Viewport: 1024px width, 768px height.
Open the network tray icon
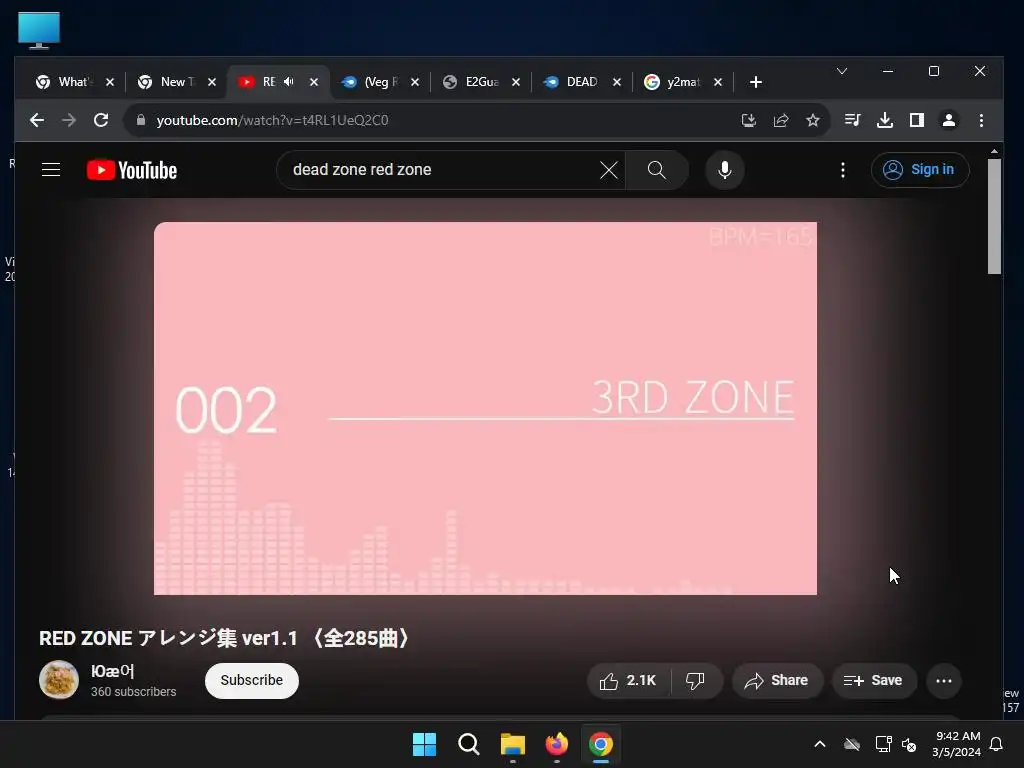tap(883, 744)
